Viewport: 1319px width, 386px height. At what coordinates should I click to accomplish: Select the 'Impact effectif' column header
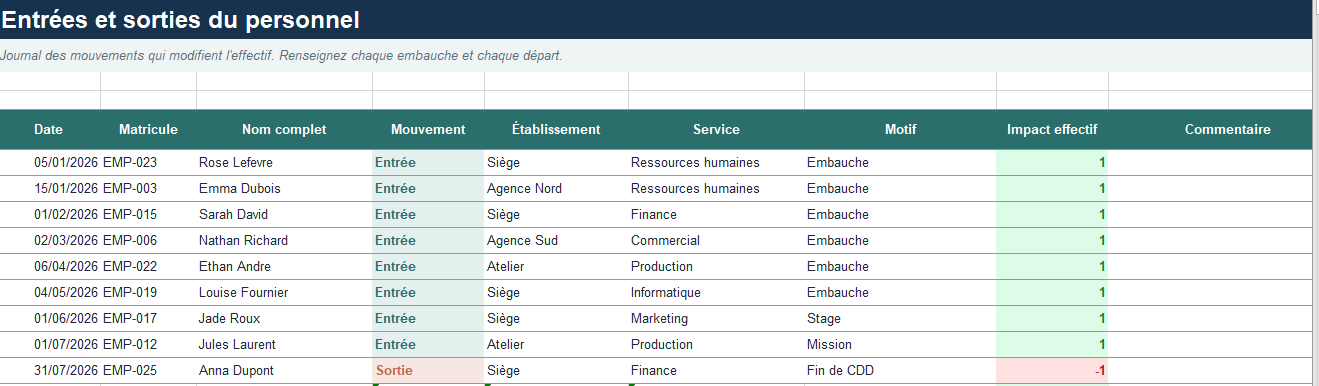(1052, 129)
